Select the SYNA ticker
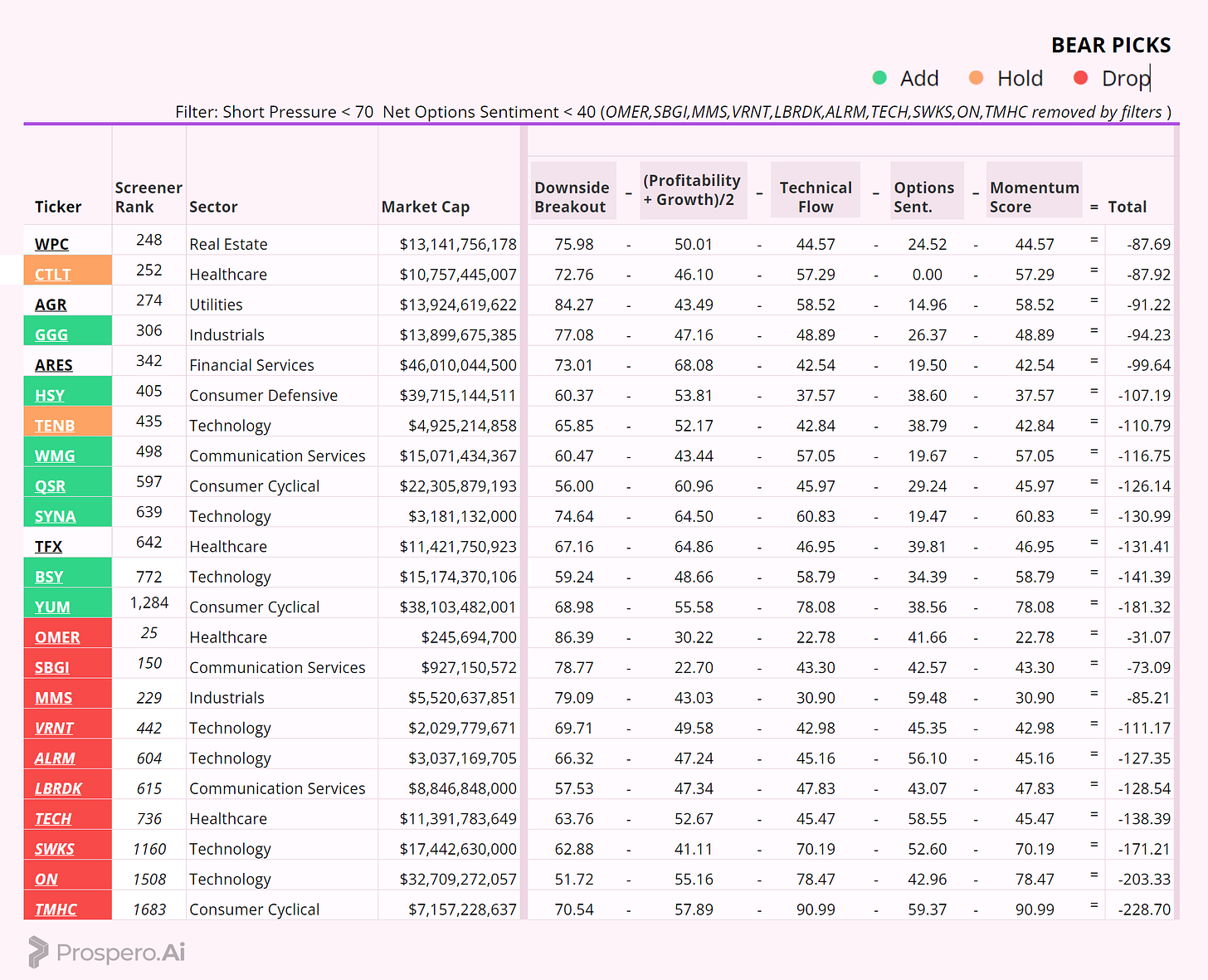The height and width of the screenshot is (980, 1208). [x=56, y=517]
